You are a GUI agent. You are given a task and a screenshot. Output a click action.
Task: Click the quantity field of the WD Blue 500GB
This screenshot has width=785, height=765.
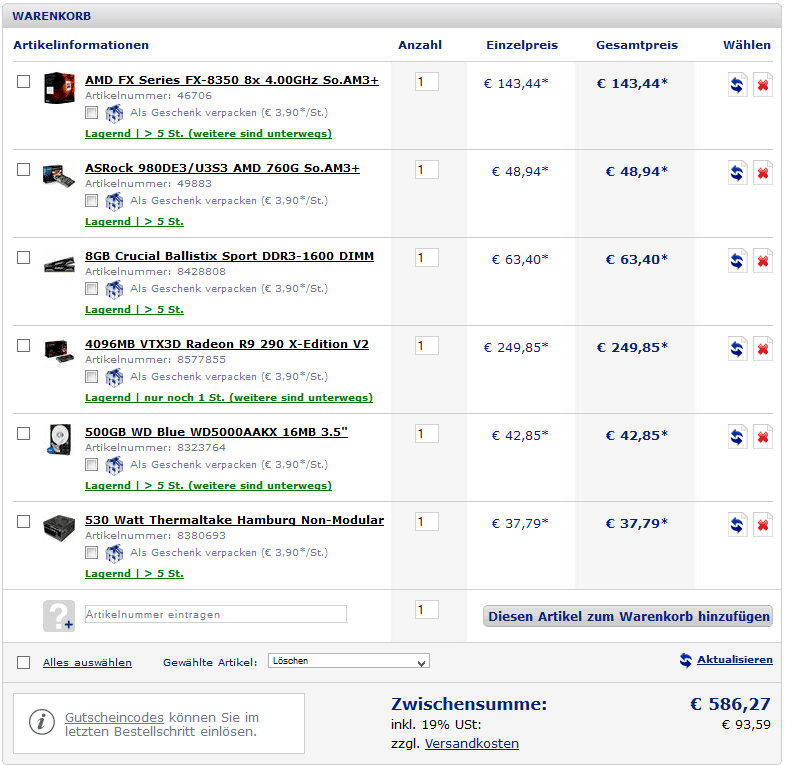(x=427, y=434)
